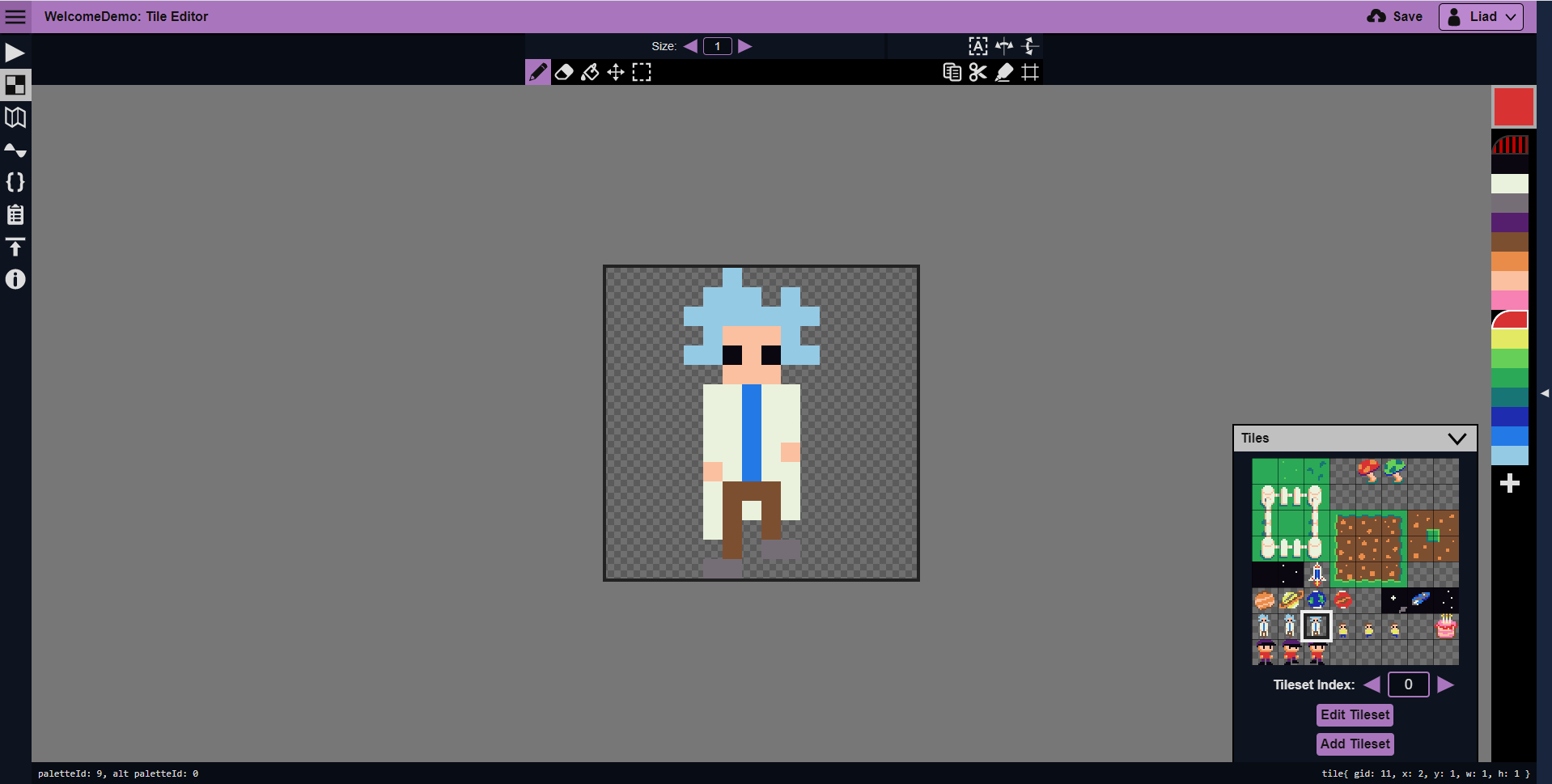The image size is (1552, 784).
Task: Click the scissors cut icon
Action: click(978, 72)
